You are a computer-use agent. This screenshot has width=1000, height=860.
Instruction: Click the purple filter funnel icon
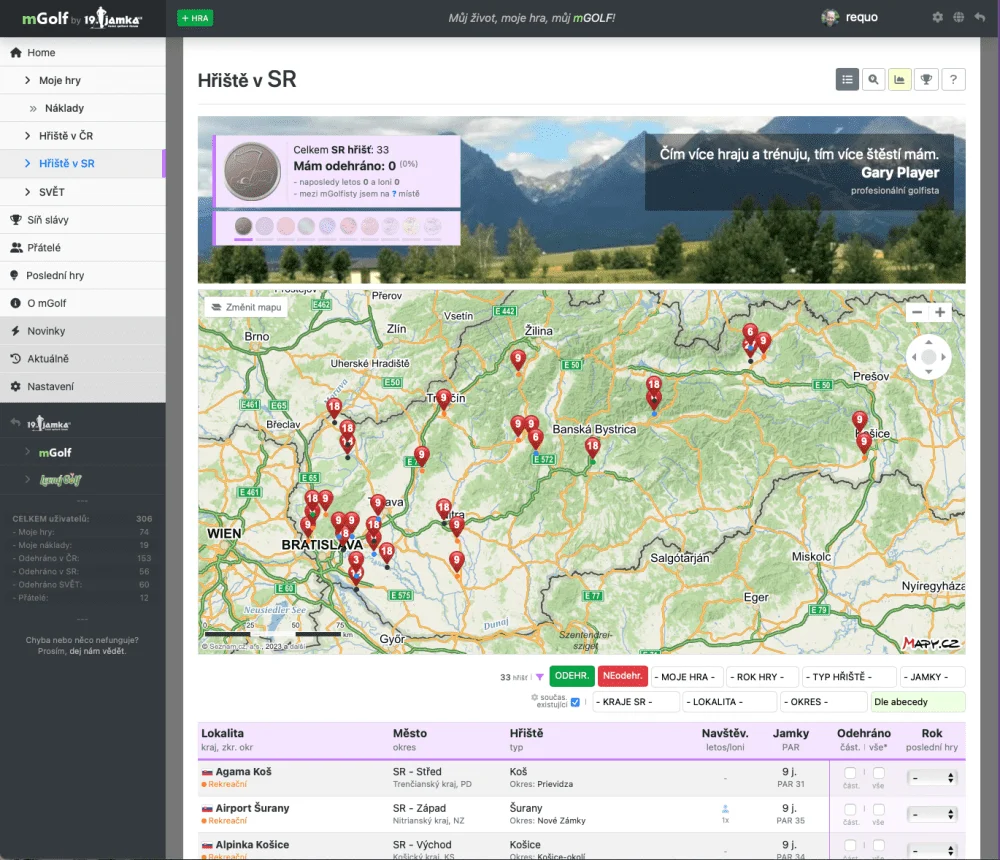point(540,677)
